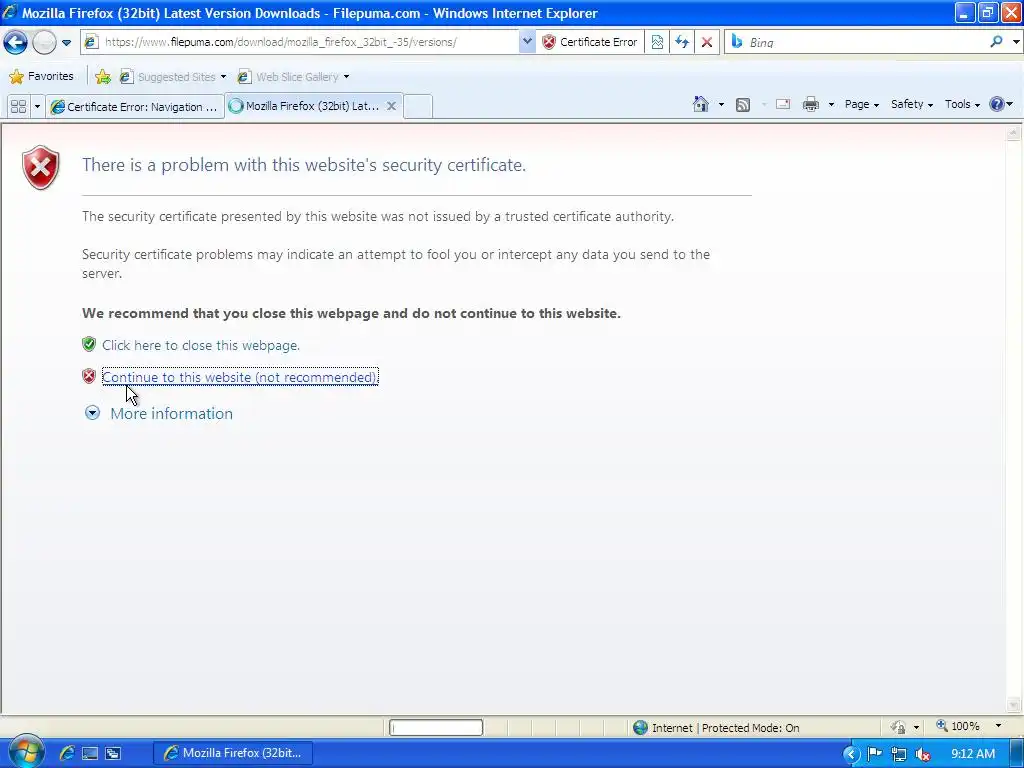Open a new blank tab

[418, 106]
